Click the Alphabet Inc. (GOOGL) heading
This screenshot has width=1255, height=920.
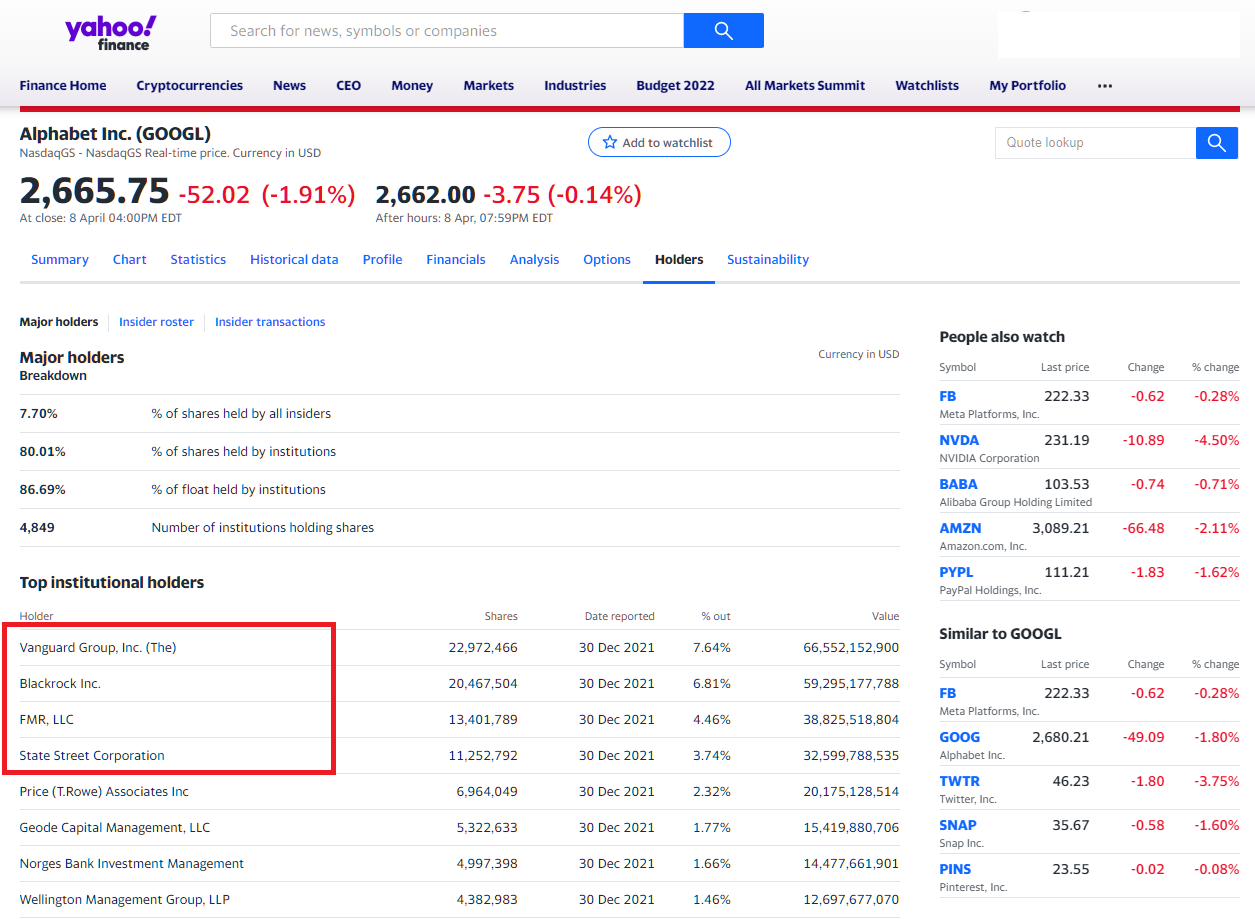[x=115, y=134]
